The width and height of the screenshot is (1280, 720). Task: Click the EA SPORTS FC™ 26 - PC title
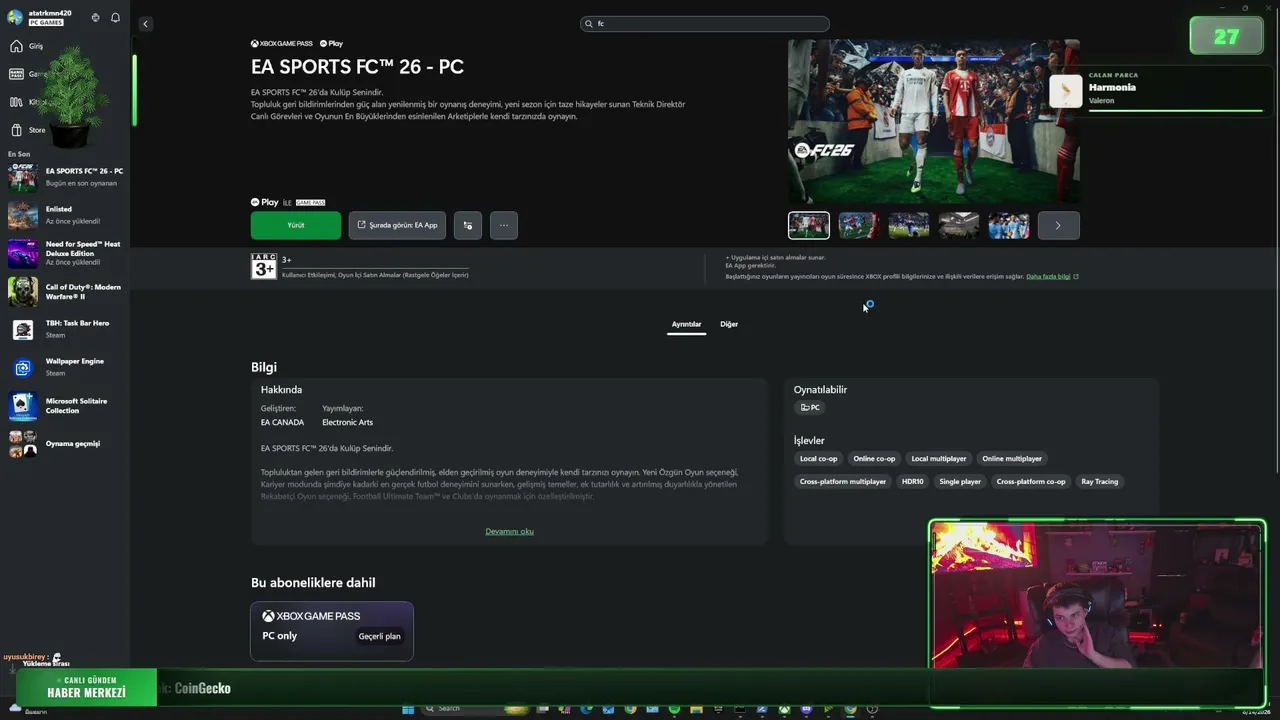point(357,67)
